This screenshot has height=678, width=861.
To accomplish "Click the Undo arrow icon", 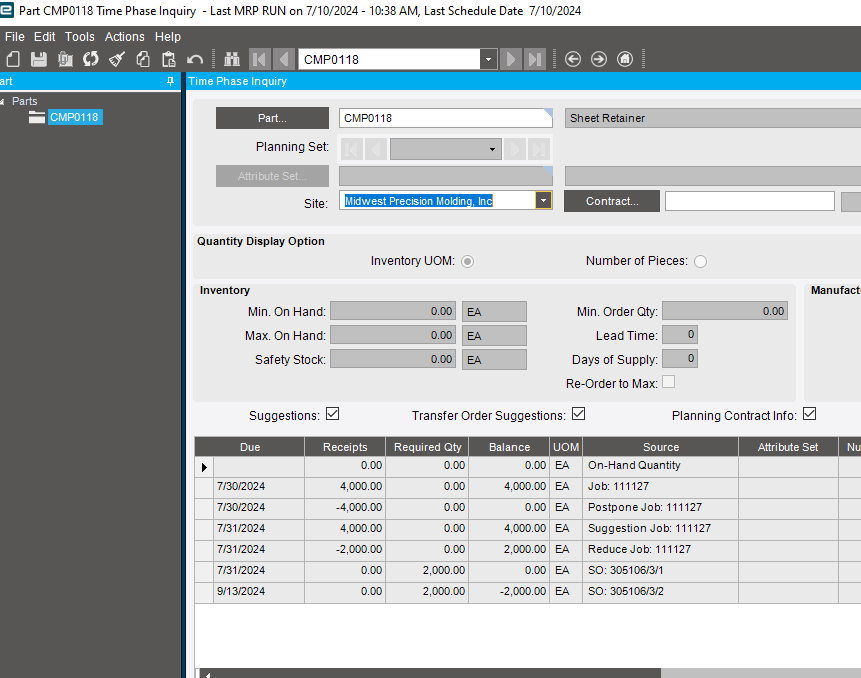I will (196, 59).
